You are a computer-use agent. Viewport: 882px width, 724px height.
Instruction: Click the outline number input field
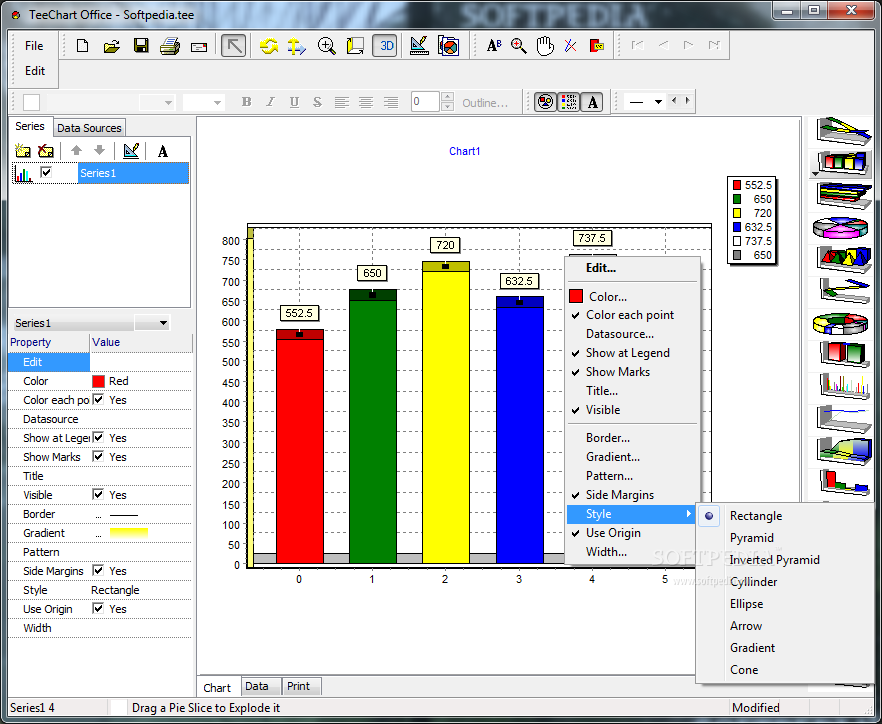(x=426, y=102)
